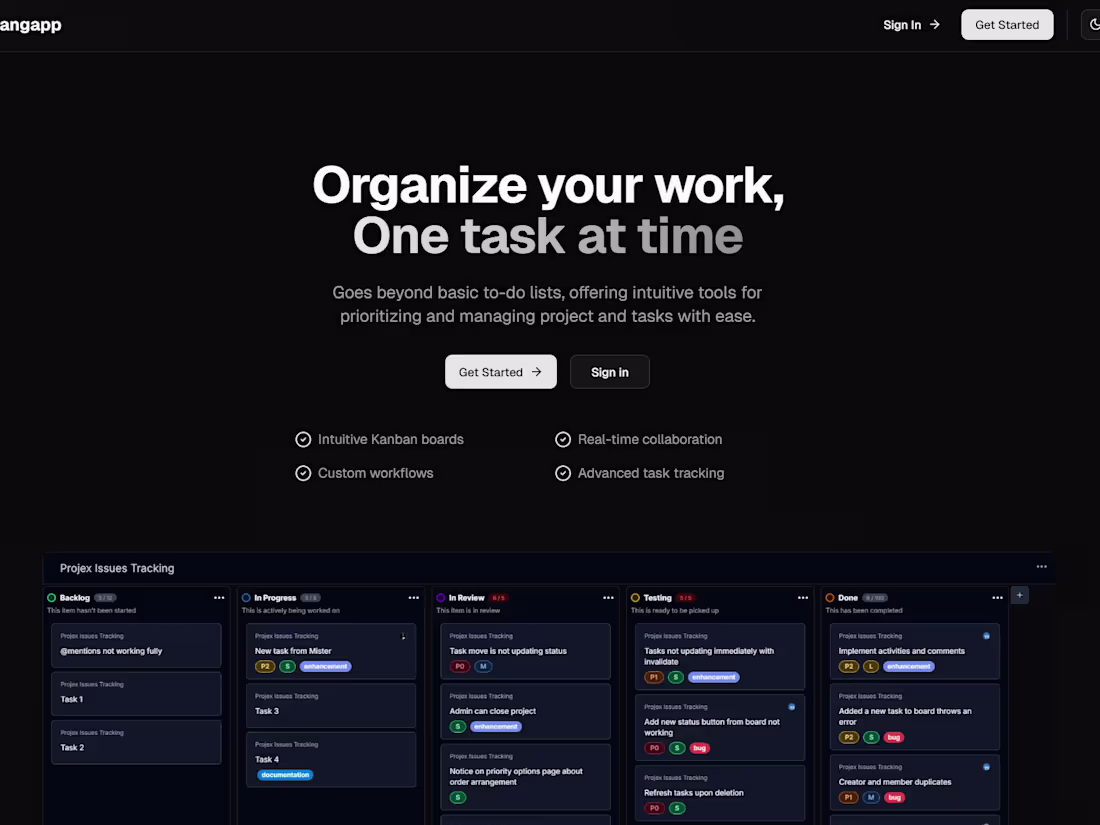
Task: Open the Testing column menu
Action: [802, 598]
